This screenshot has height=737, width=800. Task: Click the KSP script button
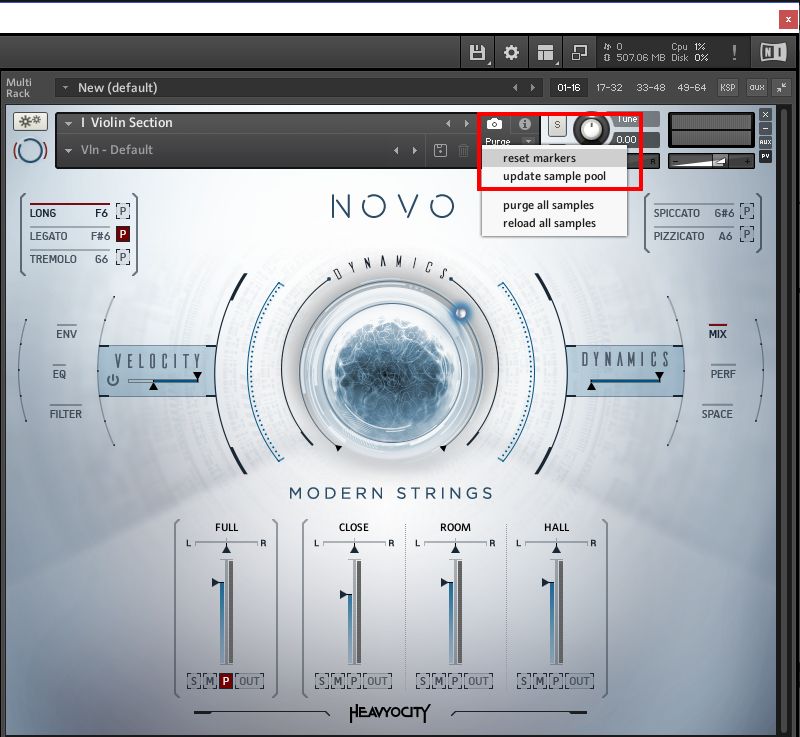point(728,87)
